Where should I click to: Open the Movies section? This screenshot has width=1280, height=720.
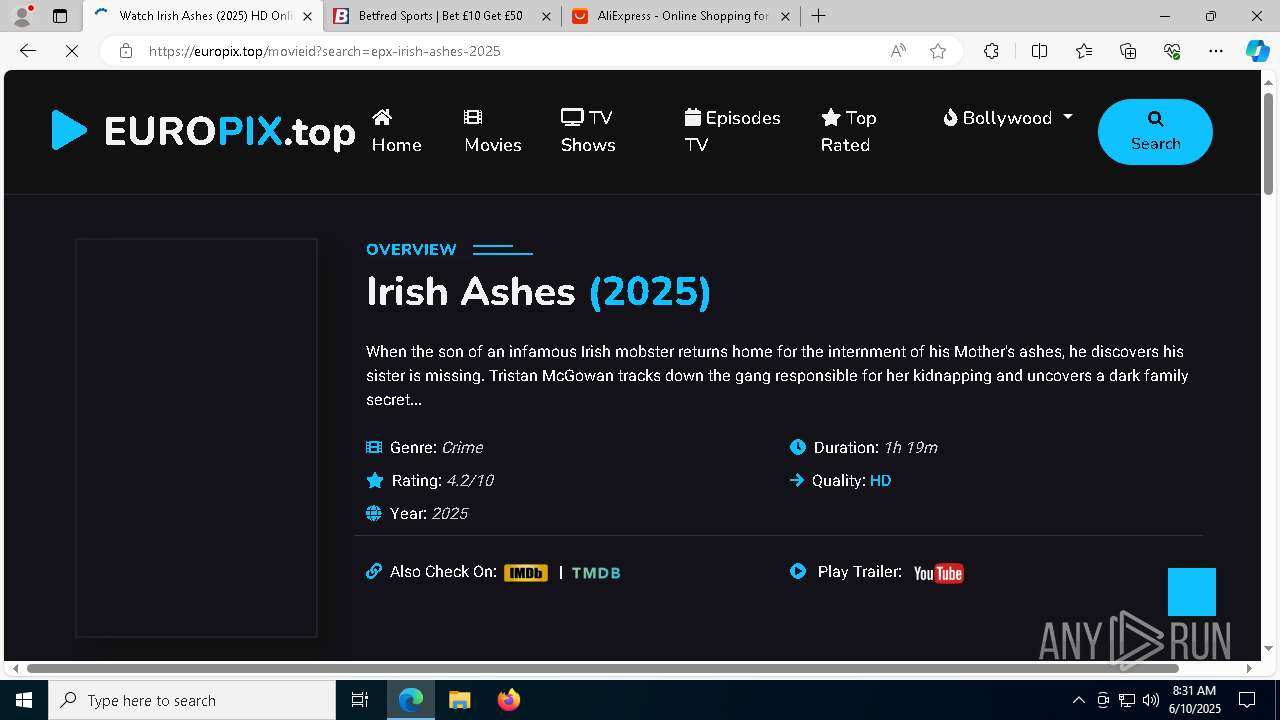pos(492,131)
